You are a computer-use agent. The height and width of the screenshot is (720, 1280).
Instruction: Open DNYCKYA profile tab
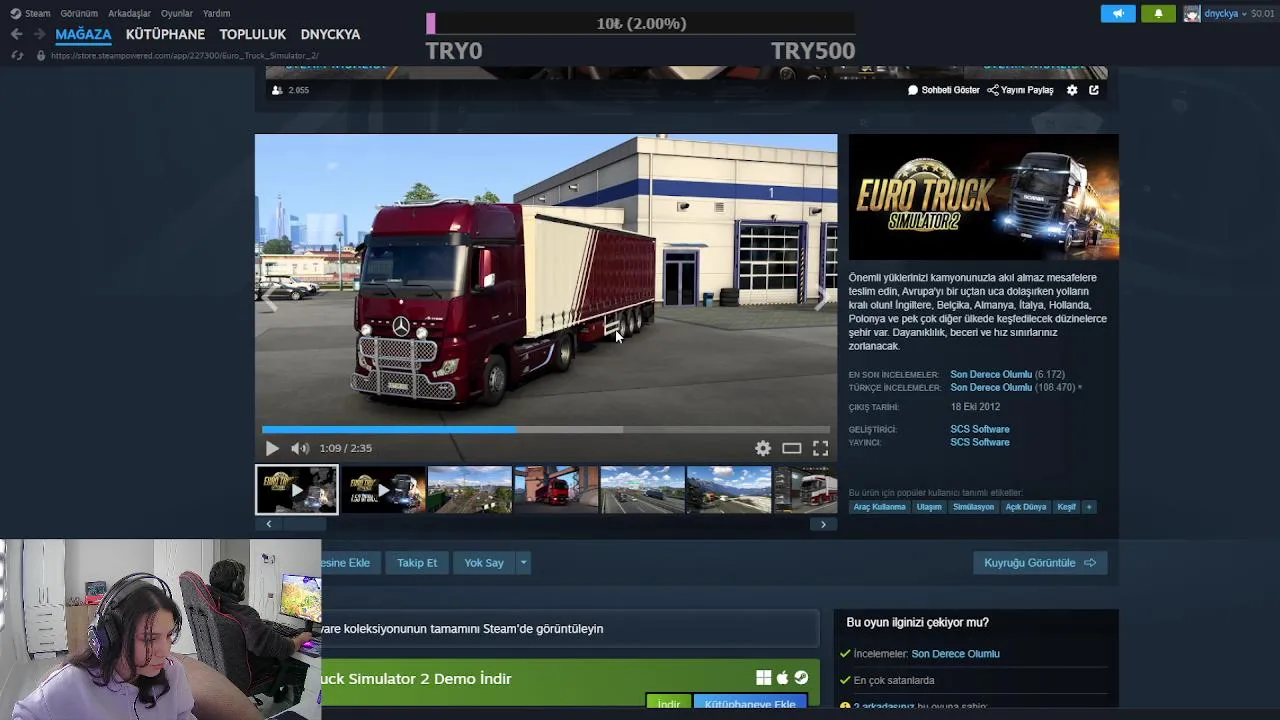pyautogui.click(x=330, y=34)
